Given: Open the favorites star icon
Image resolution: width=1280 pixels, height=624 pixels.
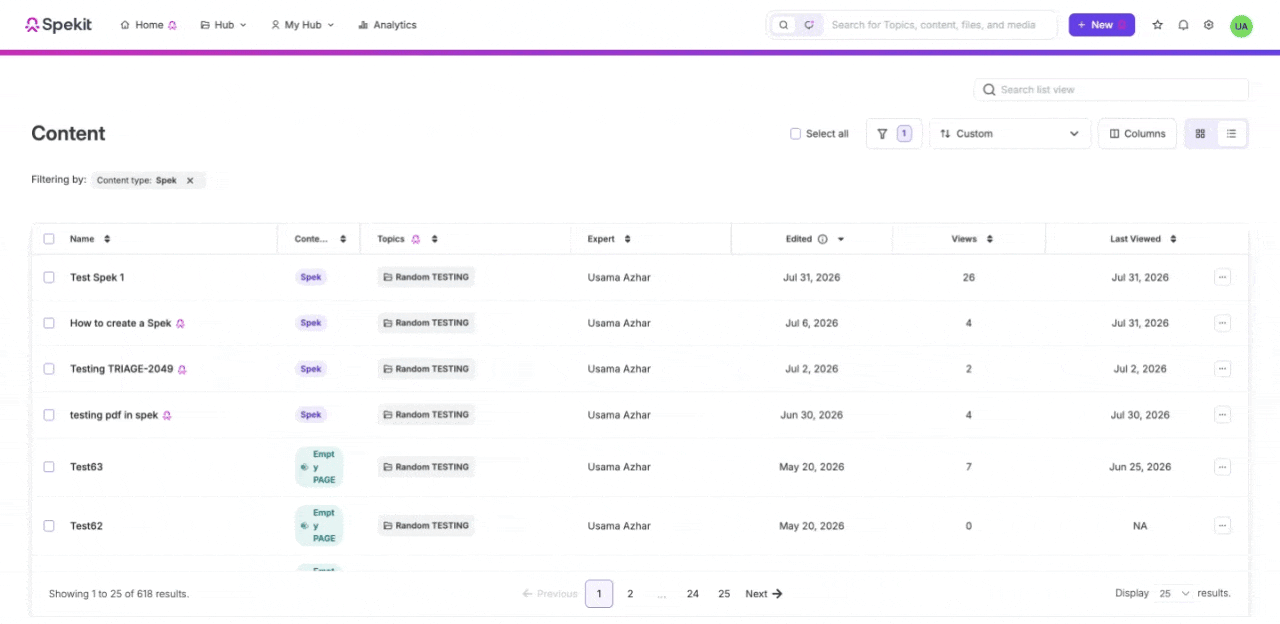Looking at the screenshot, I should [x=1158, y=25].
